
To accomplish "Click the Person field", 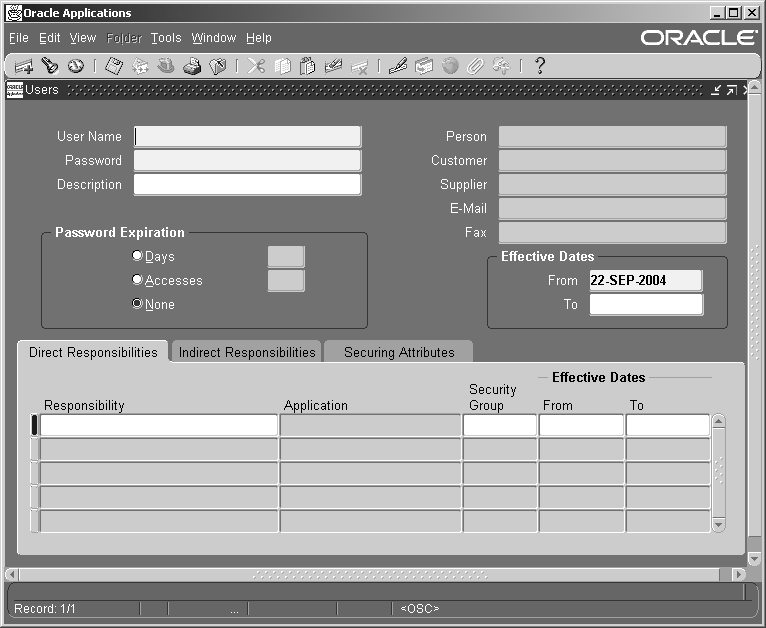I will pos(613,136).
